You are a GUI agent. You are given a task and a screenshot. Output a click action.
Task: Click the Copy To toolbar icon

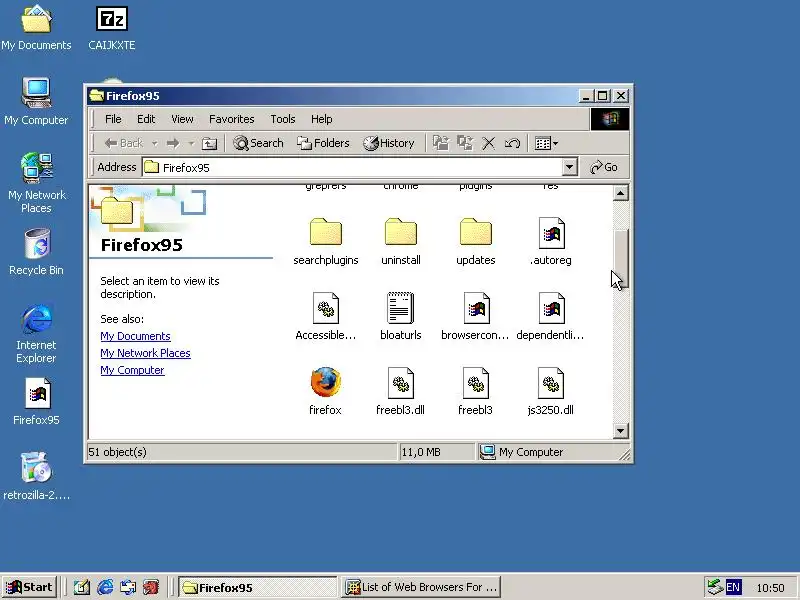coord(465,143)
